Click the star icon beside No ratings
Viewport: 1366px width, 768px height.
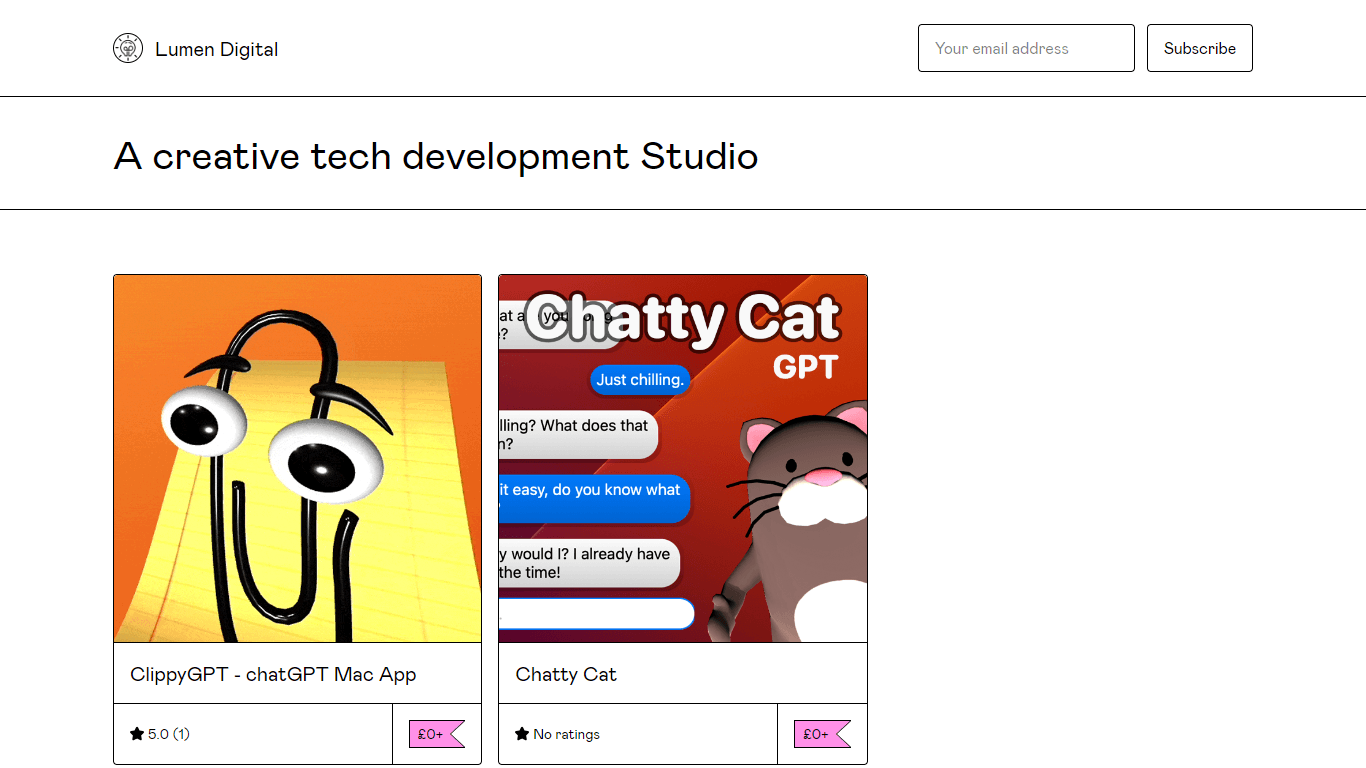pyautogui.click(x=522, y=734)
